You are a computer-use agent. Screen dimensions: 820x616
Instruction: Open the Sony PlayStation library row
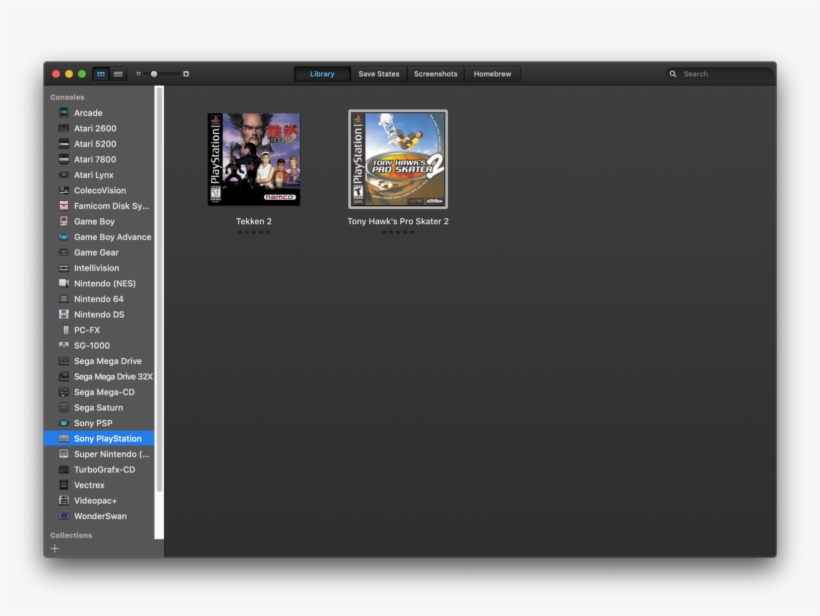99,438
